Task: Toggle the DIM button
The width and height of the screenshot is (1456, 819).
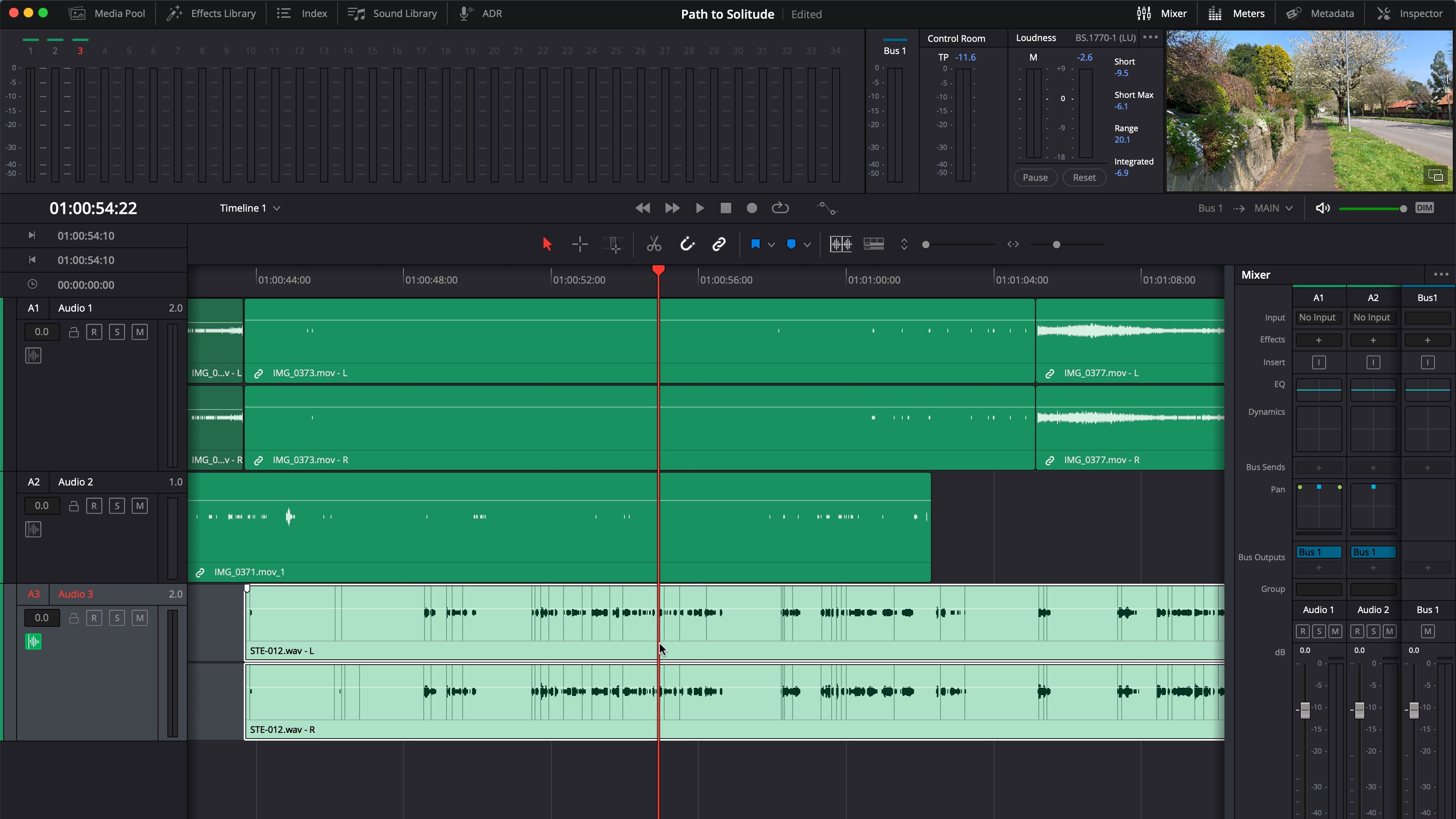Action: (x=1424, y=208)
